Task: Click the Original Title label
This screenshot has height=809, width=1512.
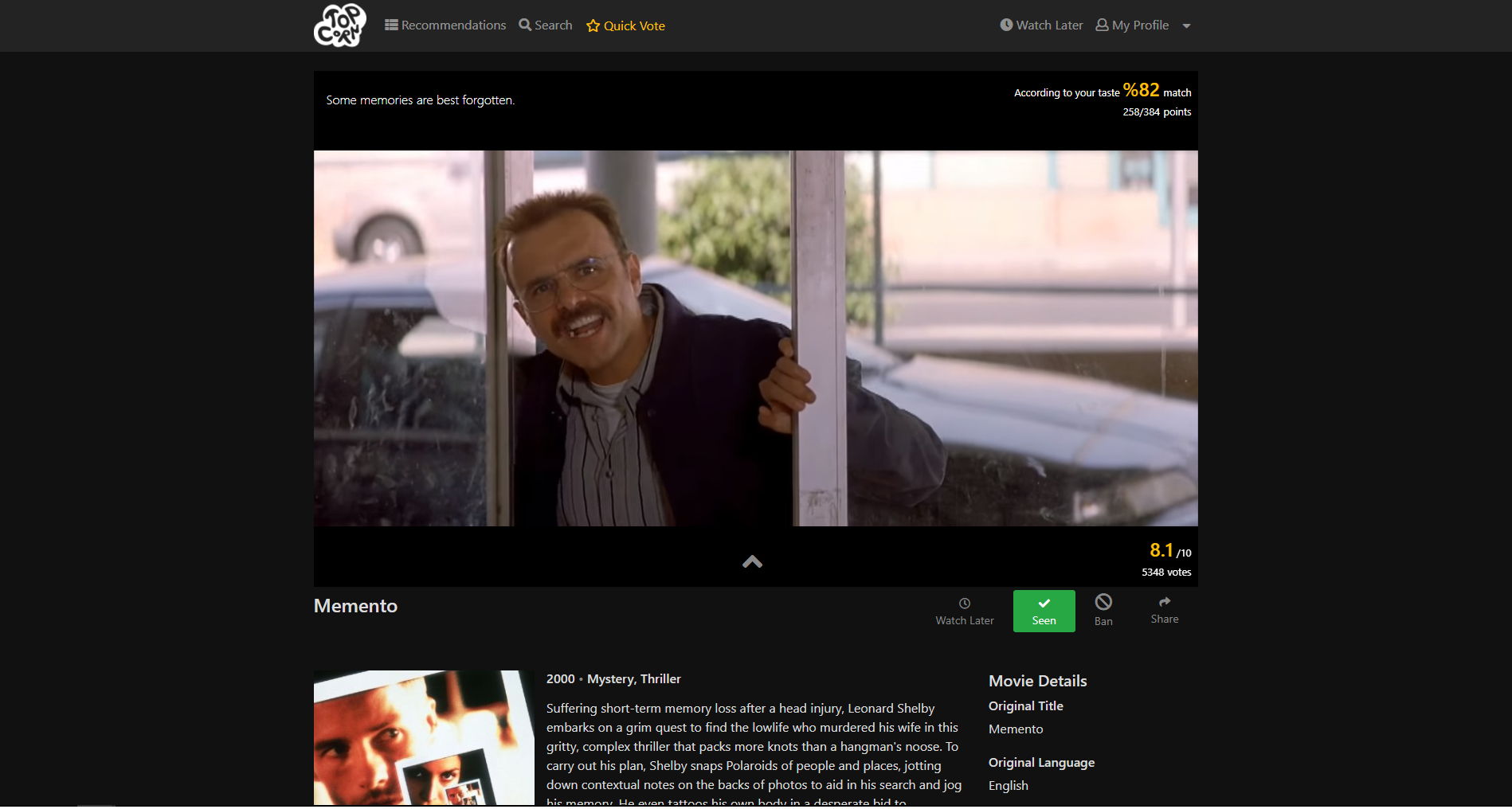Action: click(1026, 706)
